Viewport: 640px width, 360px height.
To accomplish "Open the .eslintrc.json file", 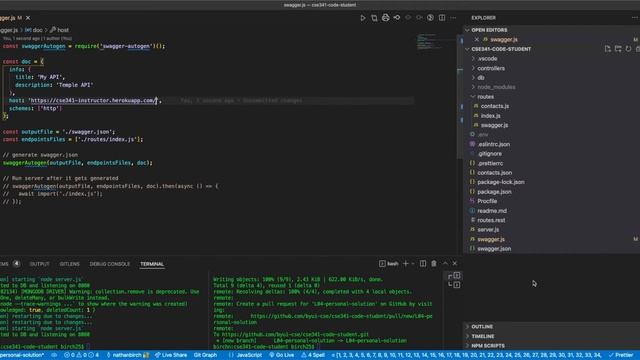I will [x=493, y=144].
